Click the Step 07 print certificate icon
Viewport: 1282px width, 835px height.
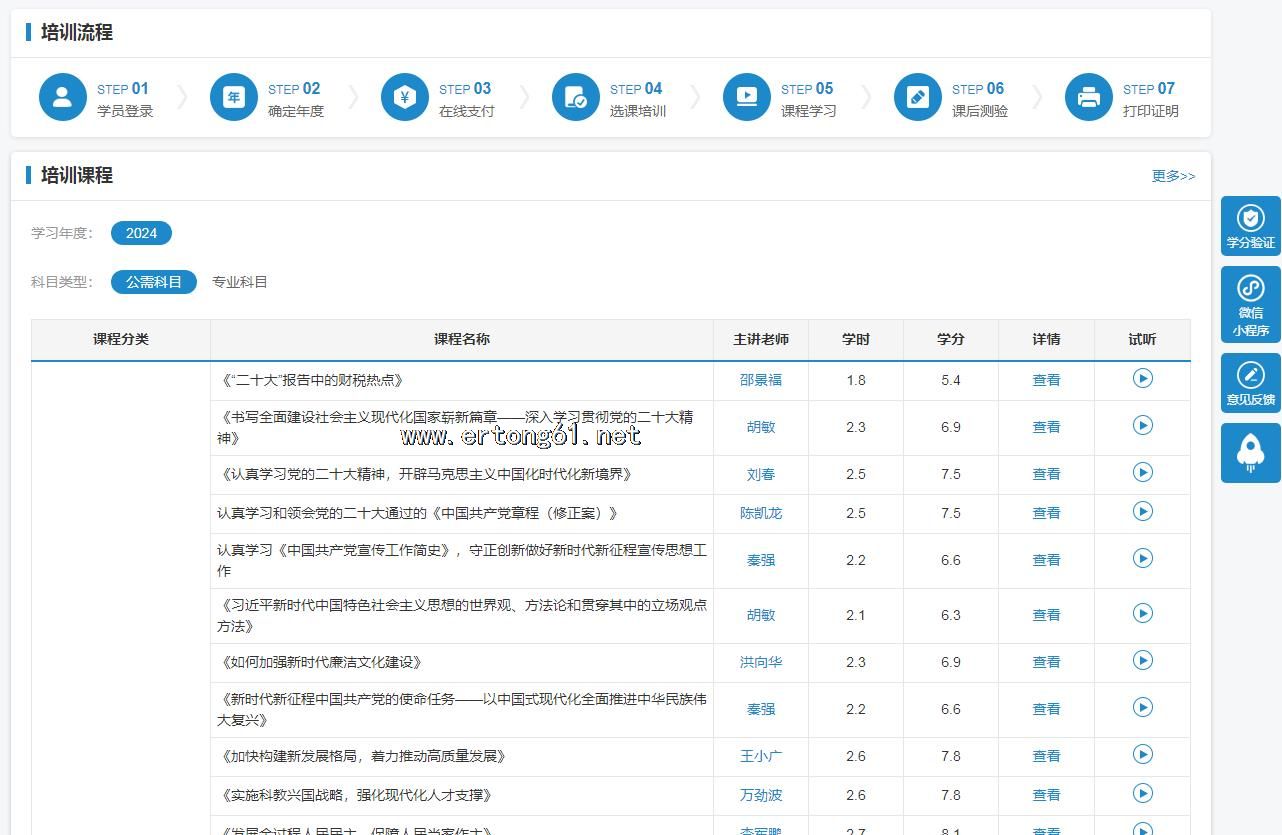pyautogui.click(x=1088, y=97)
